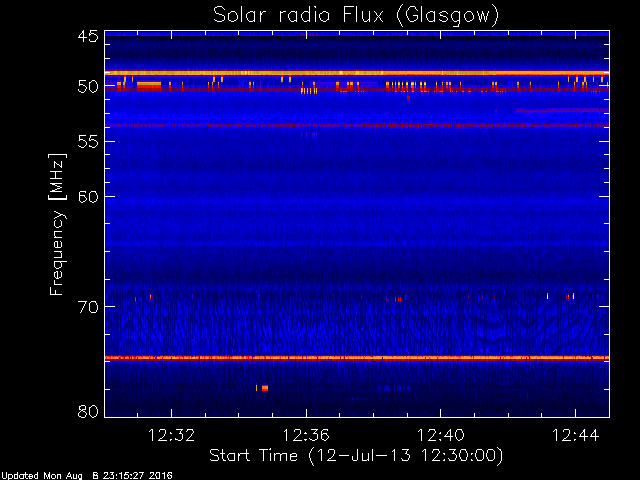Click the 55 frequency tick label
The image size is (640, 480).
click(x=88, y=142)
